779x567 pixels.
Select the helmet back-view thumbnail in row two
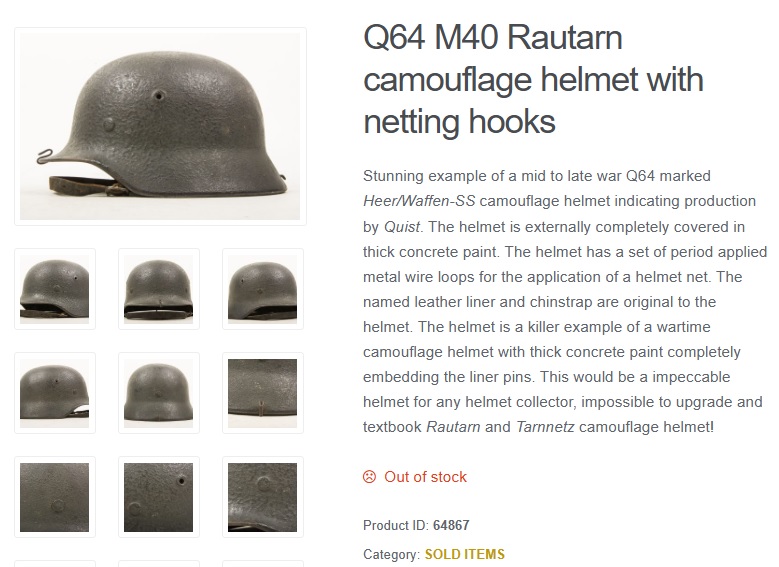(x=158, y=393)
